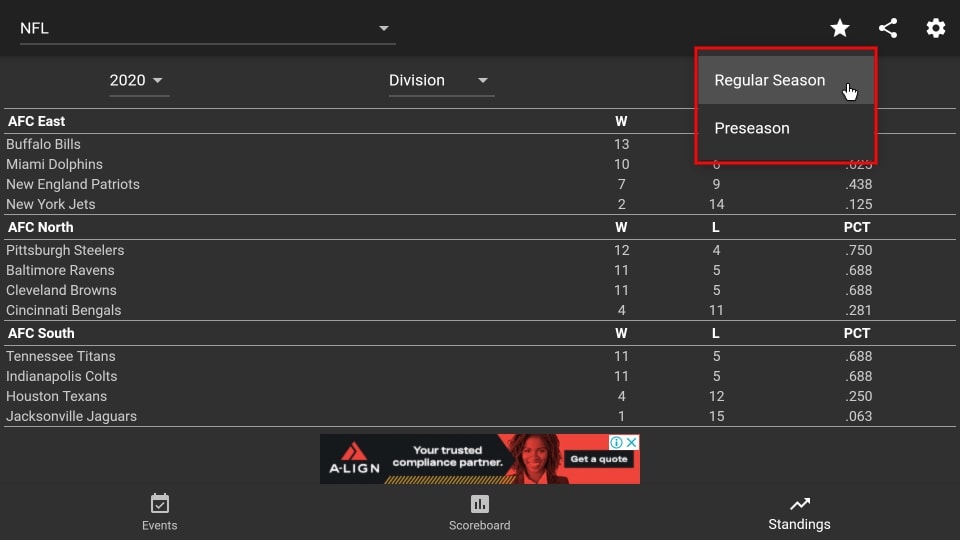Click the Standings trend icon
Screen dimensions: 960x540
click(799, 503)
